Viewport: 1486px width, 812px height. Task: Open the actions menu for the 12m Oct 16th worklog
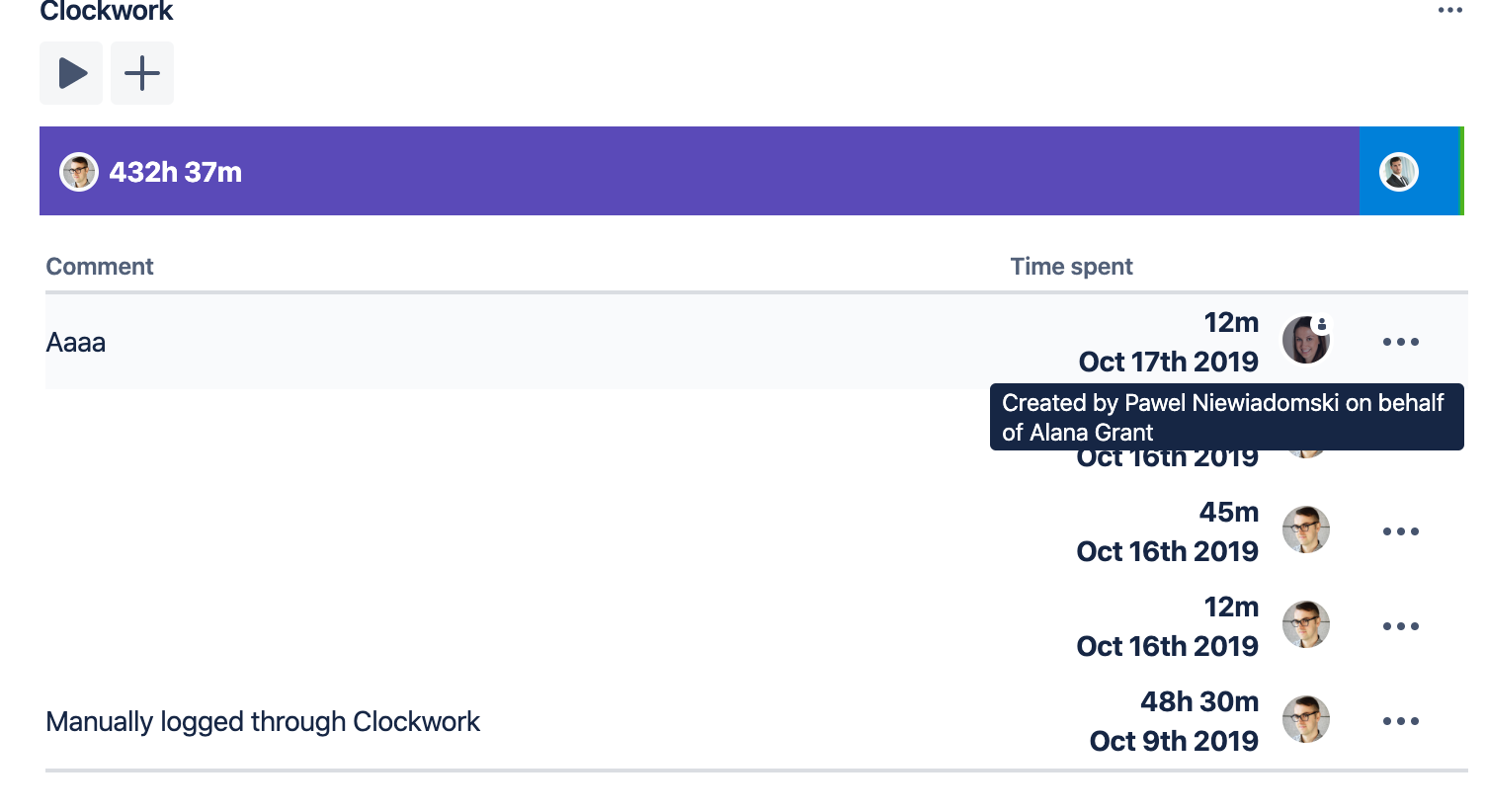[1400, 626]
